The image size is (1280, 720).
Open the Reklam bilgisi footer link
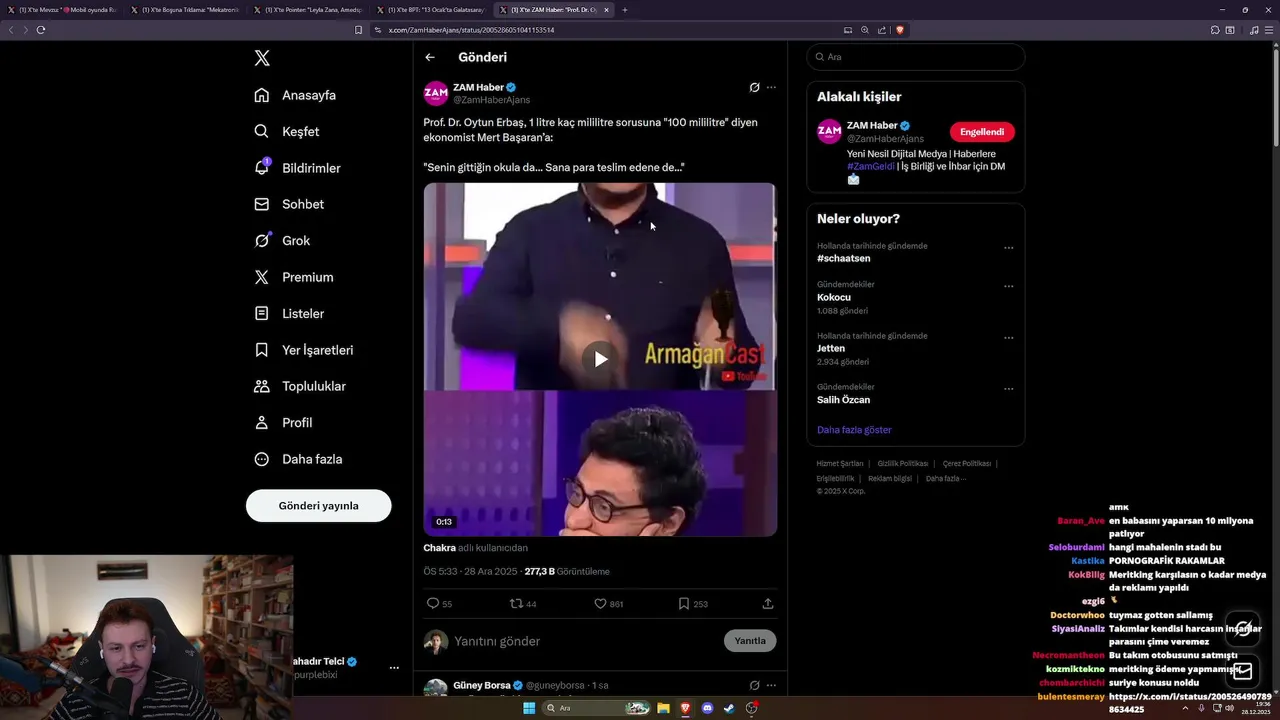890,478
